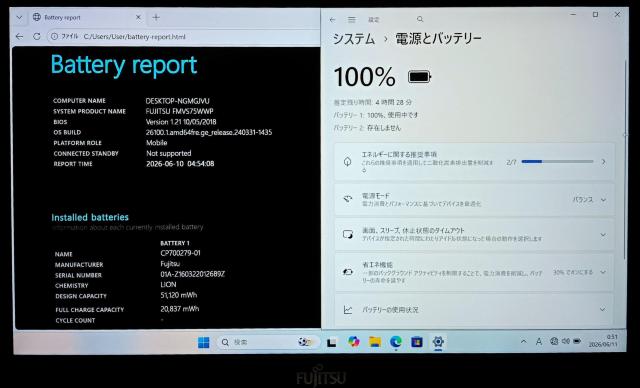Screen dimensions: 640x388
Task: Open the taskbar clock and date
Action: [x=603, y=341]
